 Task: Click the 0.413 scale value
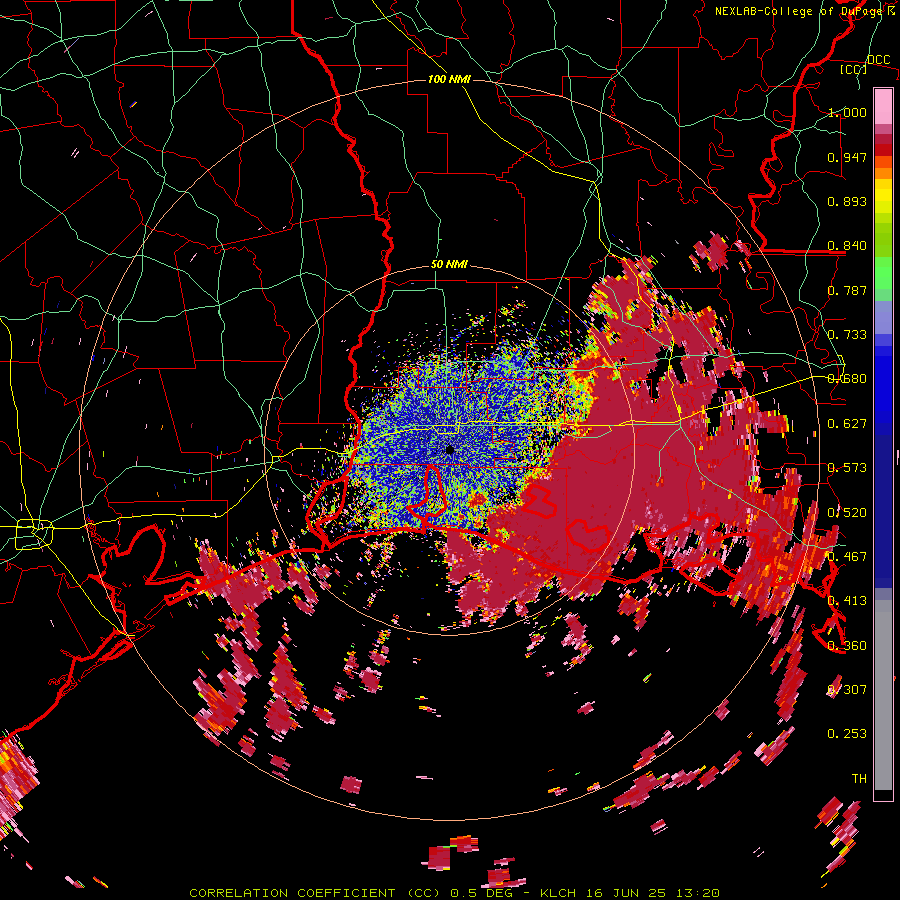point(847,601)
